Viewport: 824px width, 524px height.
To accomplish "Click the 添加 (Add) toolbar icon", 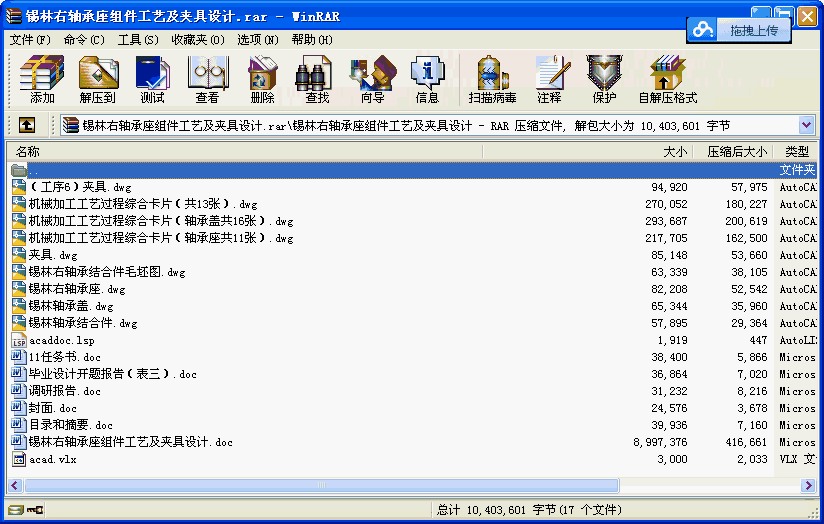I will tap(42, 79).
